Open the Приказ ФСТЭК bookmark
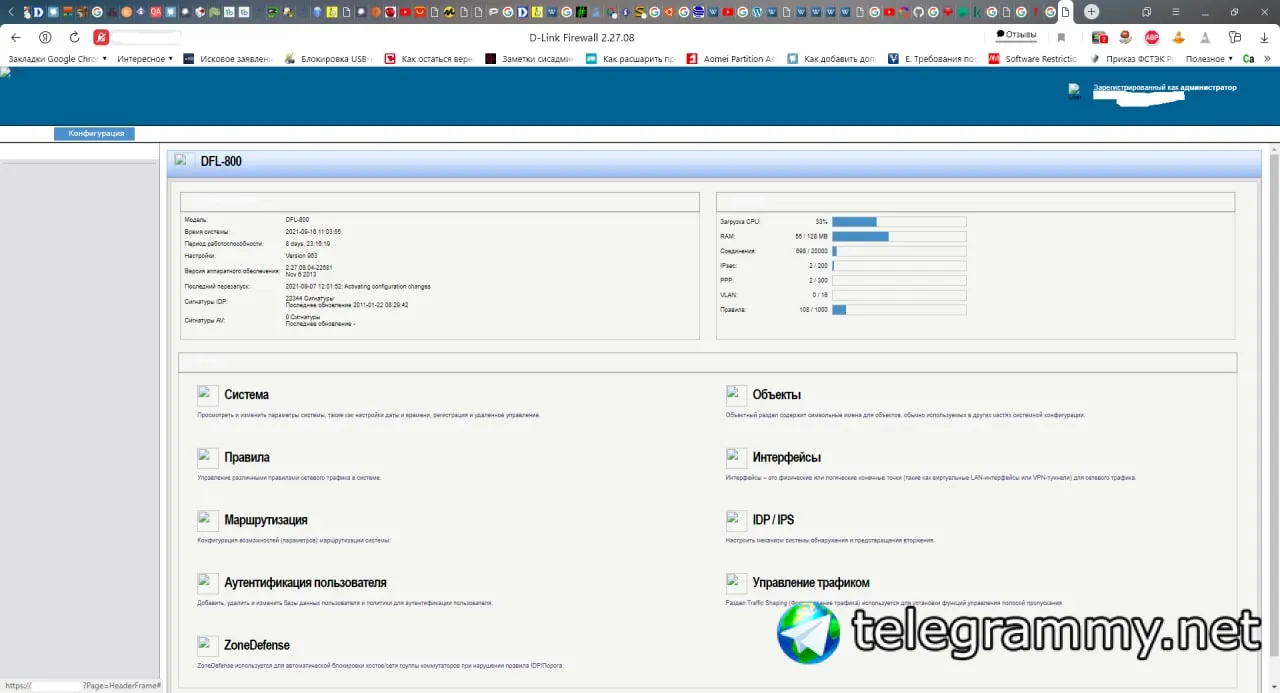 pyautogui.click(x=1133, y=59)
